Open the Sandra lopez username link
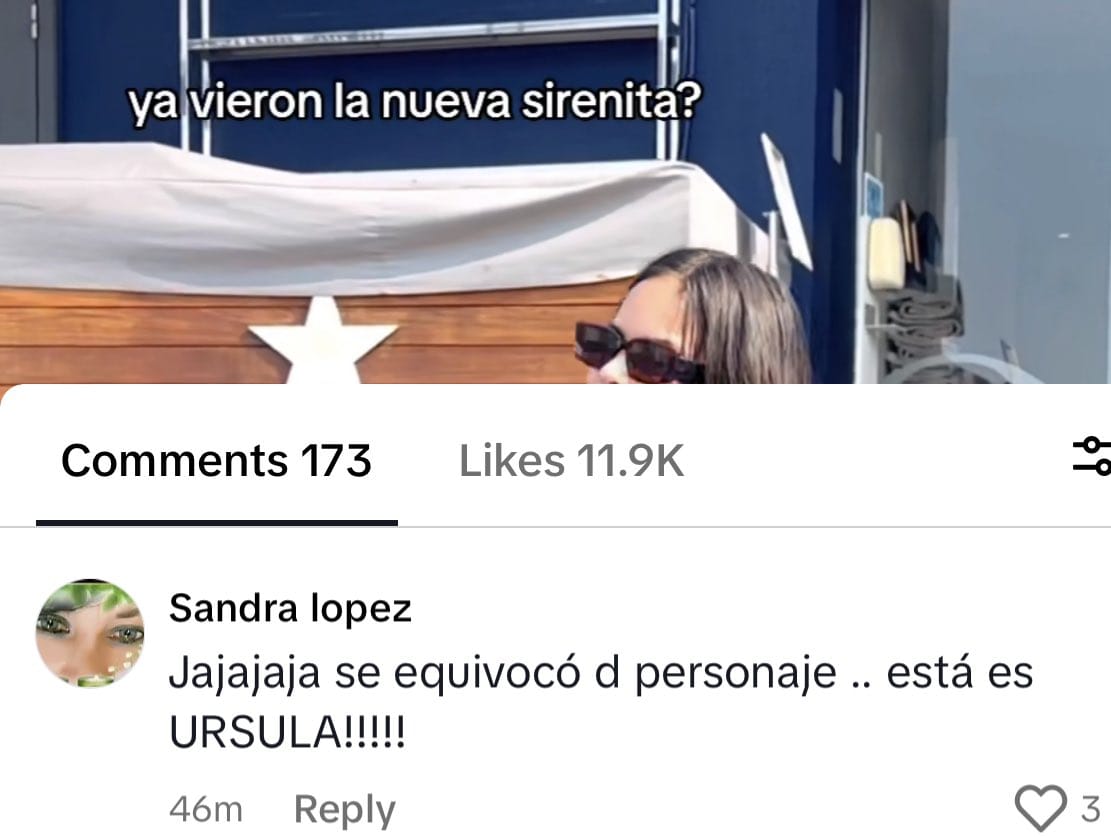 pyautogui.click(x=290, y=608)
